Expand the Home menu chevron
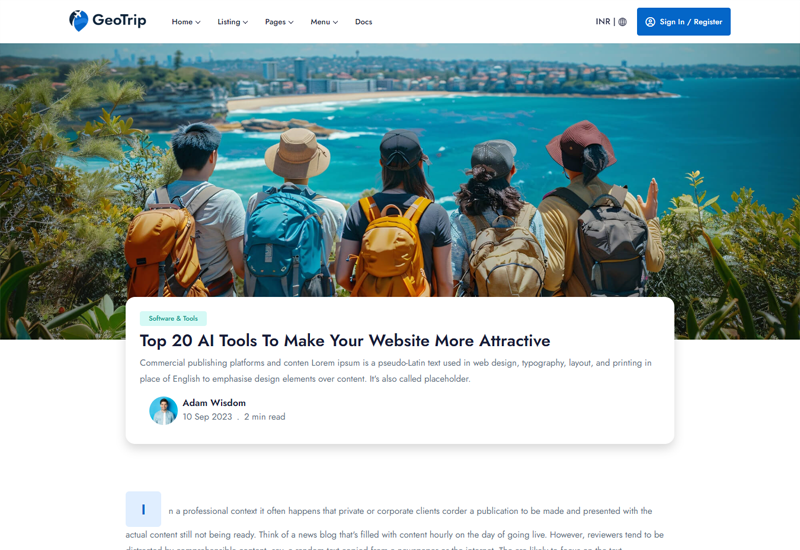The image size is (800, 550). tap(198, 22)
